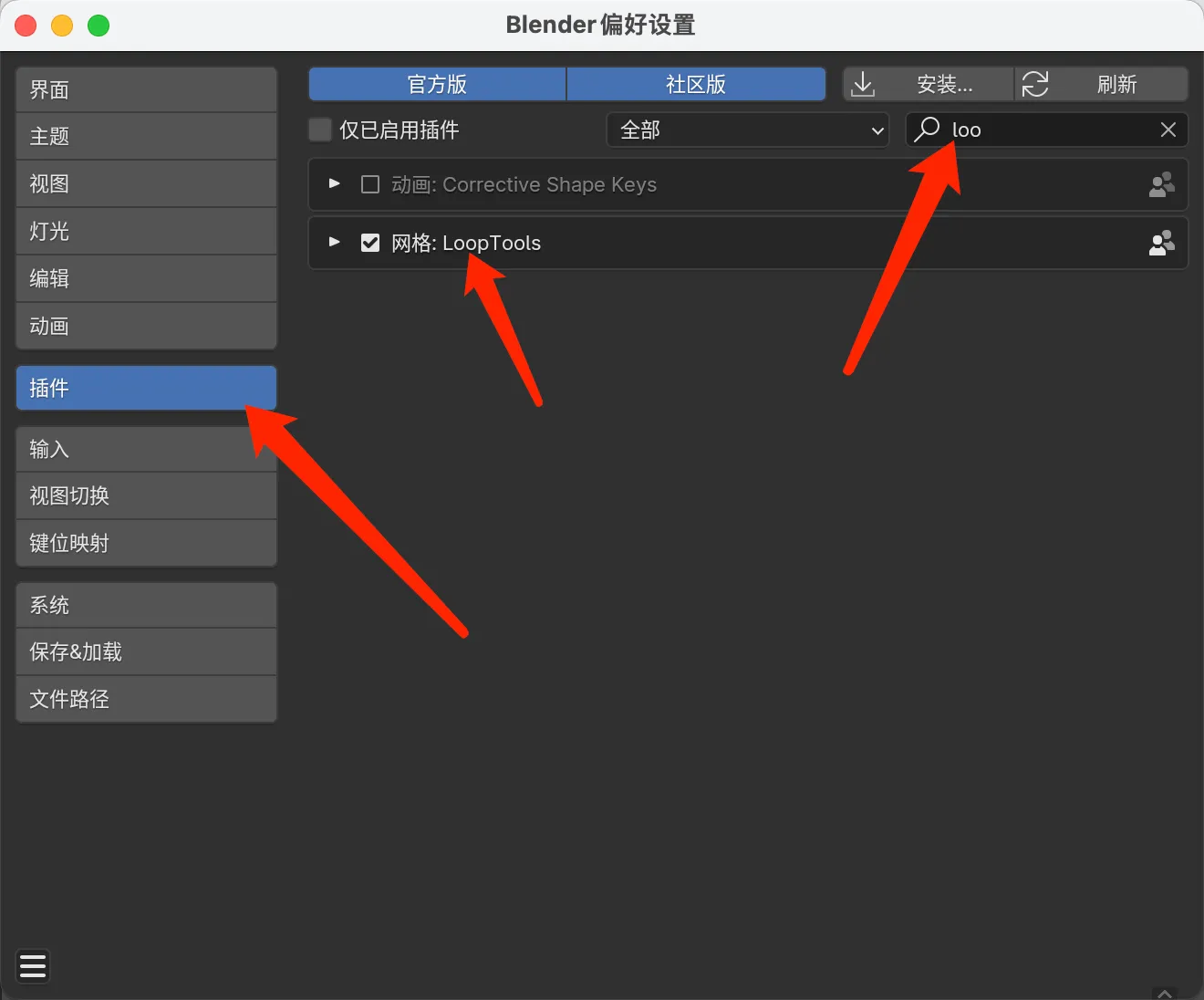Screen dimensions: 1204x1000
Task: Open the 全部 category dropdown
Action: (748, 130)
